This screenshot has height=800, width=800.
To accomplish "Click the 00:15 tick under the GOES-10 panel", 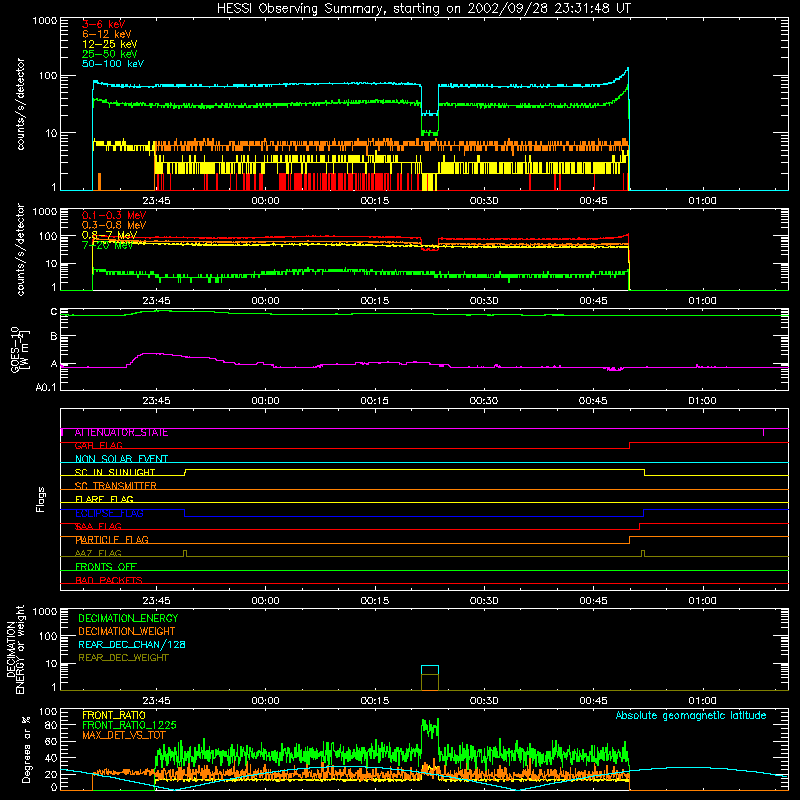I will [x=374, y=401].
